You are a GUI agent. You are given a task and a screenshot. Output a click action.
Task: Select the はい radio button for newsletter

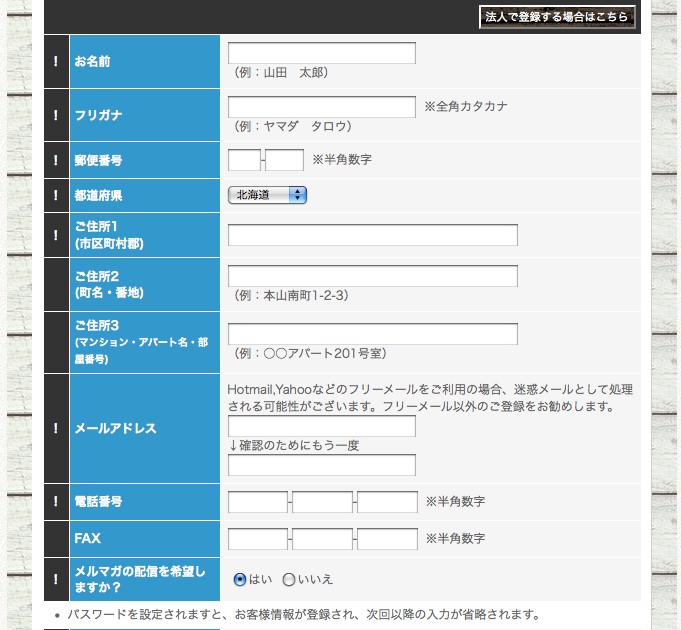240,580
